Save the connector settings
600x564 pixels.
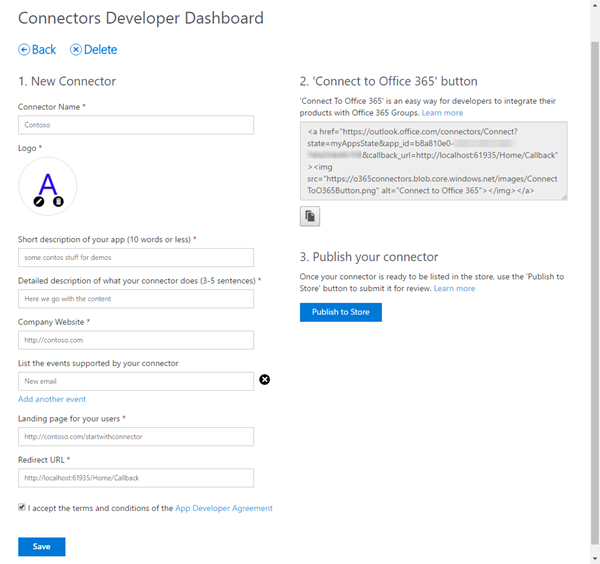[x=41, y=546]
